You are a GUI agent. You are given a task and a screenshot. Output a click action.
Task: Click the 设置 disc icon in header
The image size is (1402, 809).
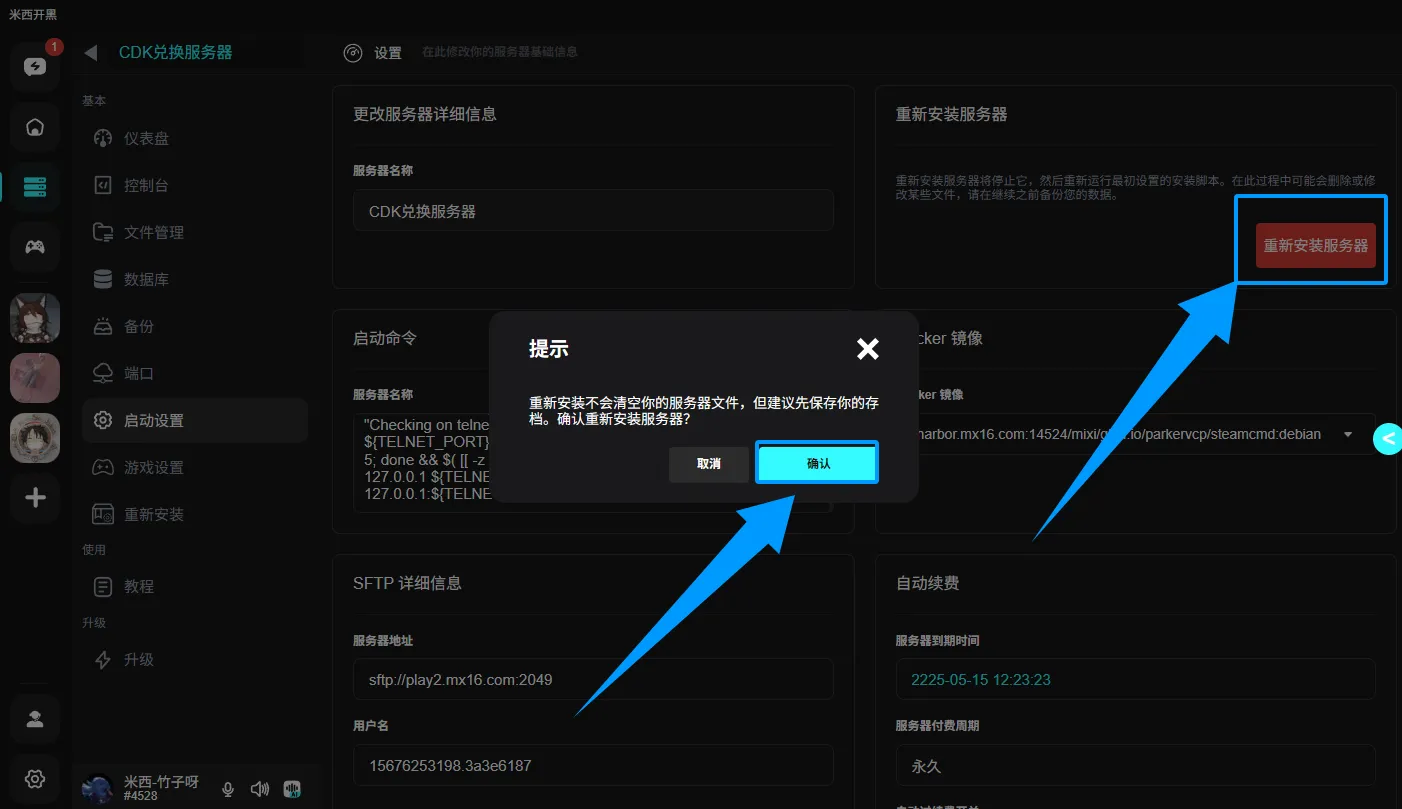352,53
